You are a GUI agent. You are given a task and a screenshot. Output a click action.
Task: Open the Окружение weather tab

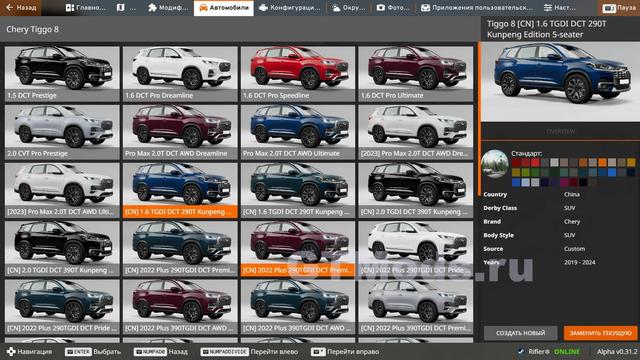click(x=349, y=7)
